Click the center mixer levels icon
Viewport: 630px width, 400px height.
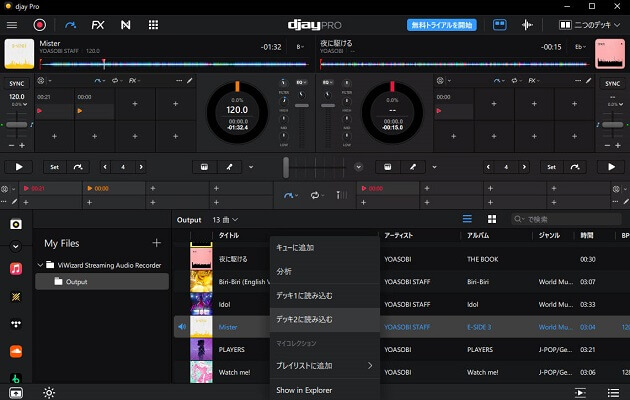(342, 195)
